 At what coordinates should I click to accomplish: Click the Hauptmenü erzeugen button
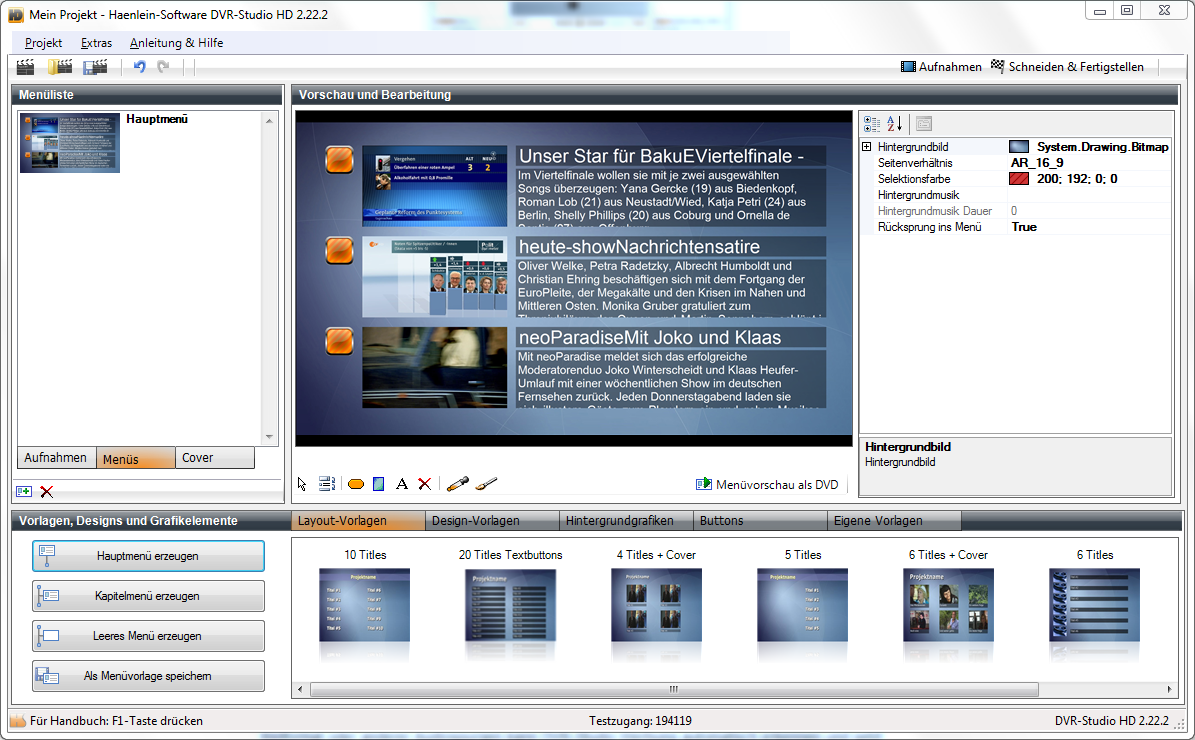tap(148, 556)
